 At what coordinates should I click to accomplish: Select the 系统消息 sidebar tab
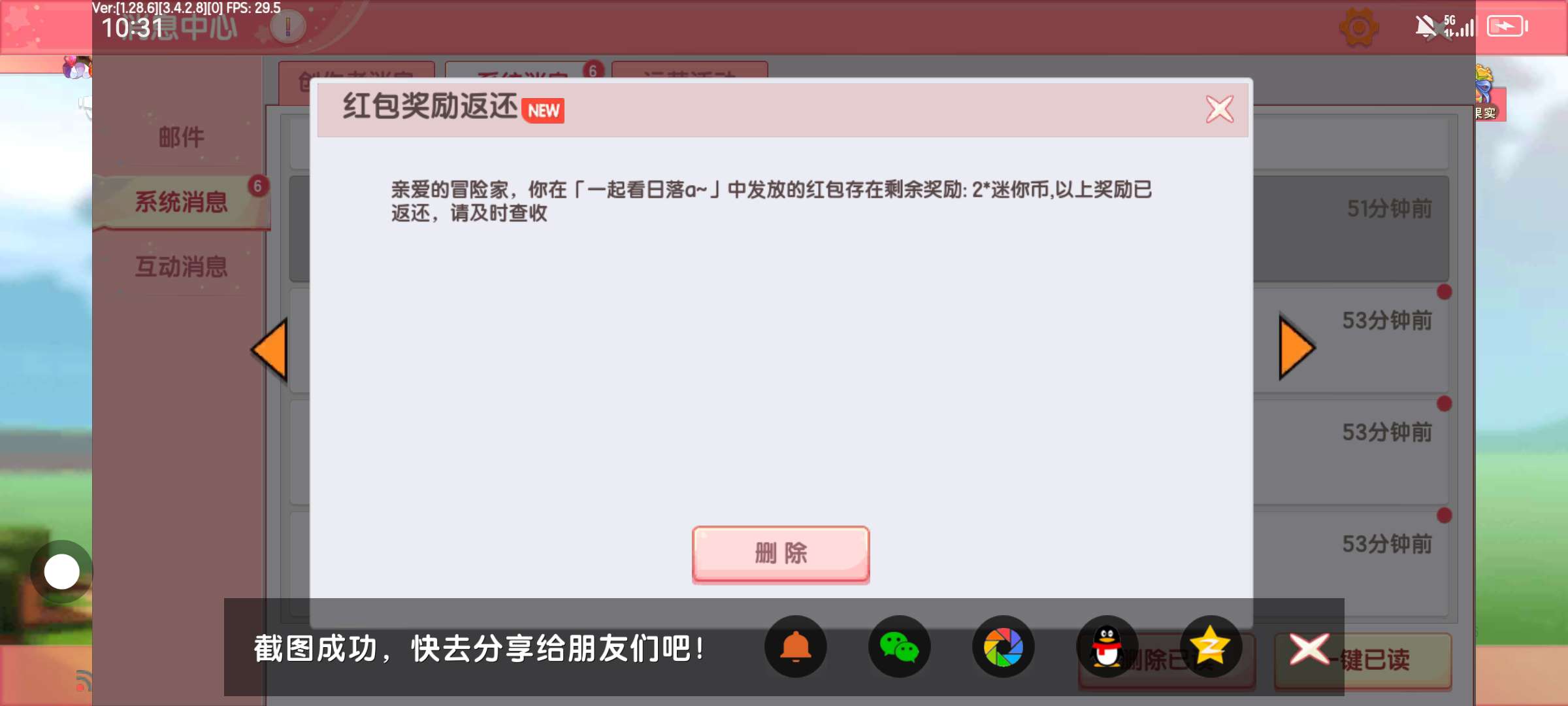coord(181,202)
